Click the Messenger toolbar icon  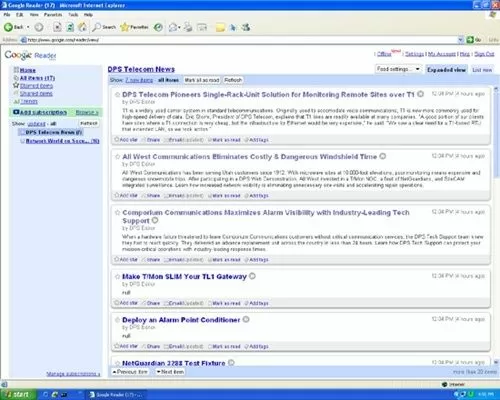(x=233, y=27)
